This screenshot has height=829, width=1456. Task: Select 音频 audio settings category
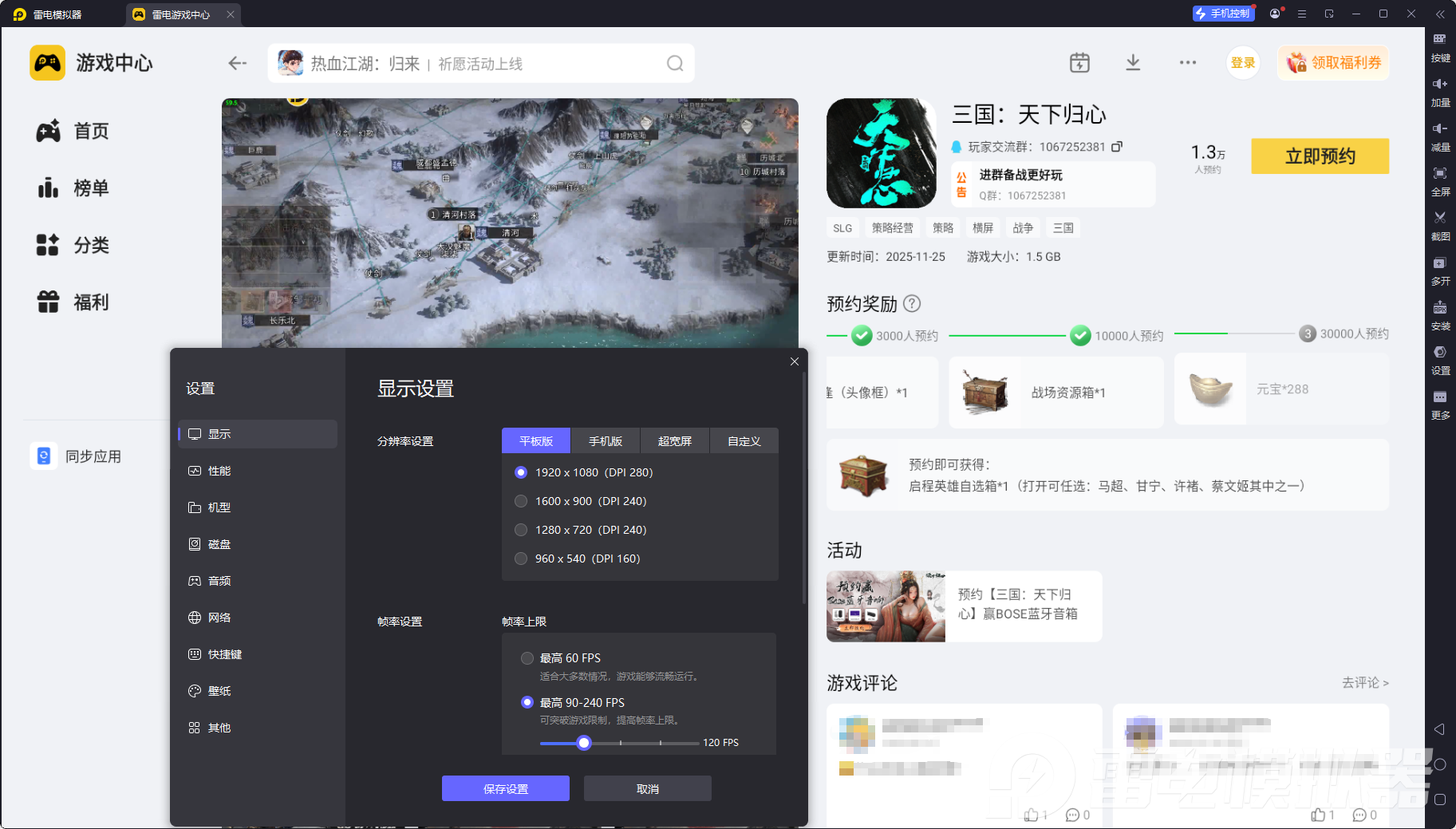pos(258,581)
